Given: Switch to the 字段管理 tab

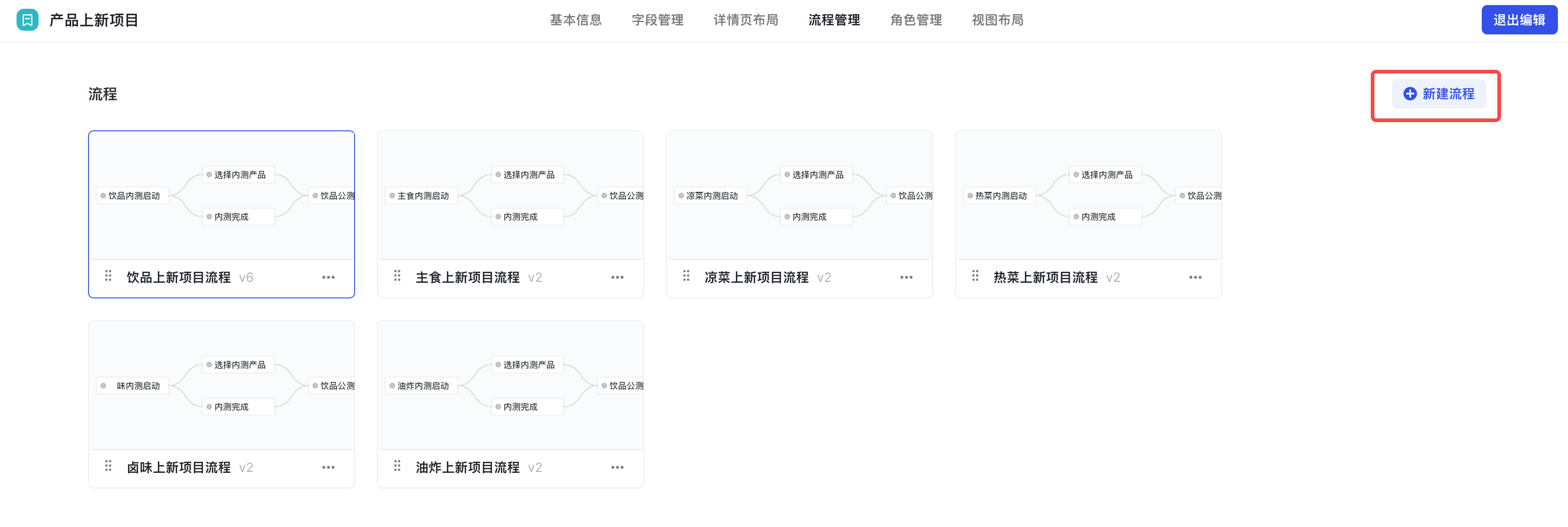Looking at the screenshot, I should coord(657,20).
